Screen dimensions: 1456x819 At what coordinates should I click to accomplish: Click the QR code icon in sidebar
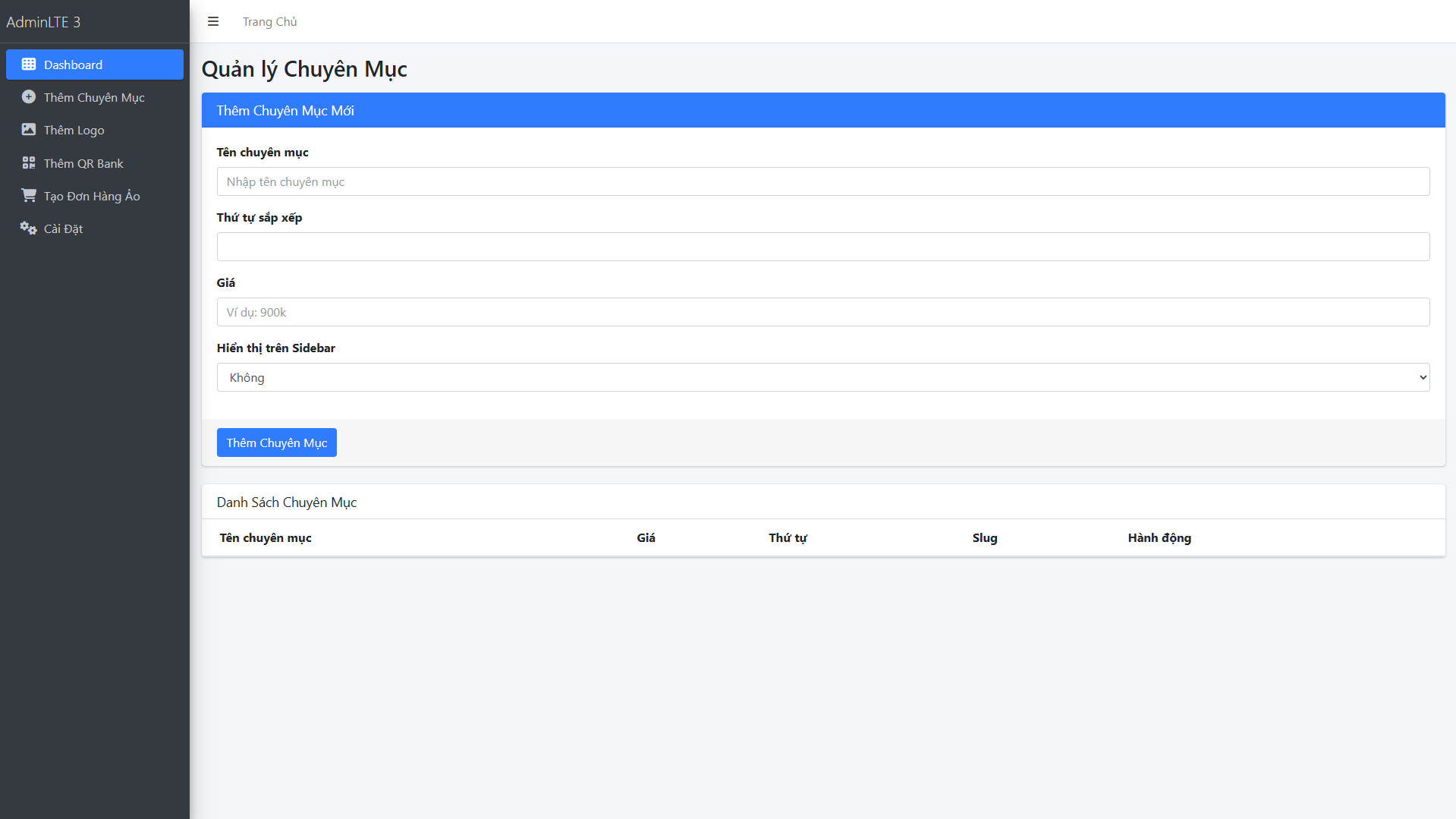pyautogui.click(x=29, y=163)
